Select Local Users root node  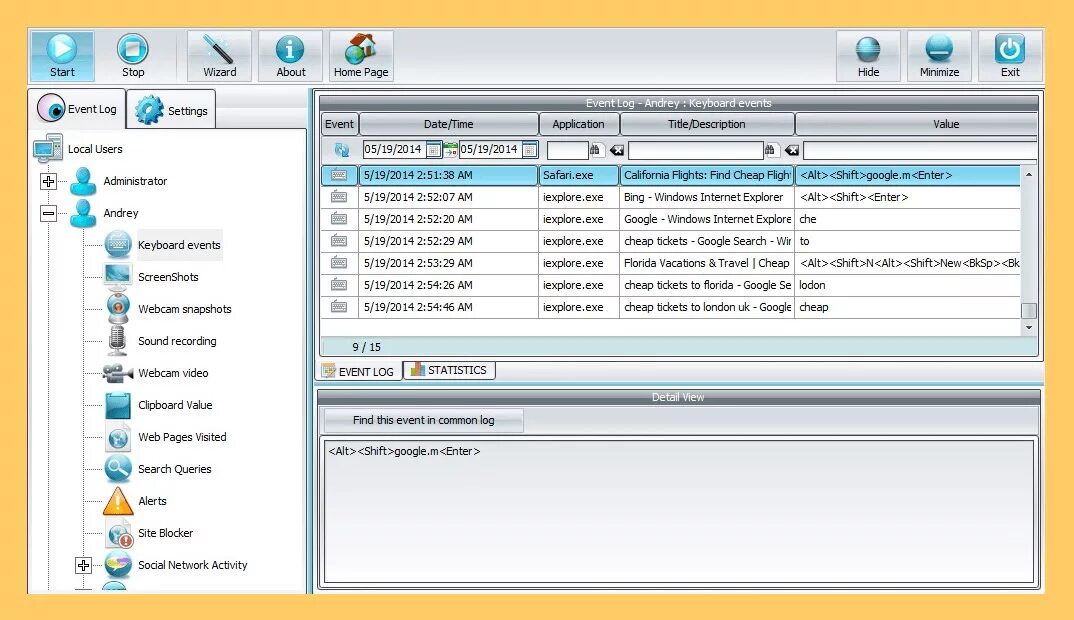95,149
